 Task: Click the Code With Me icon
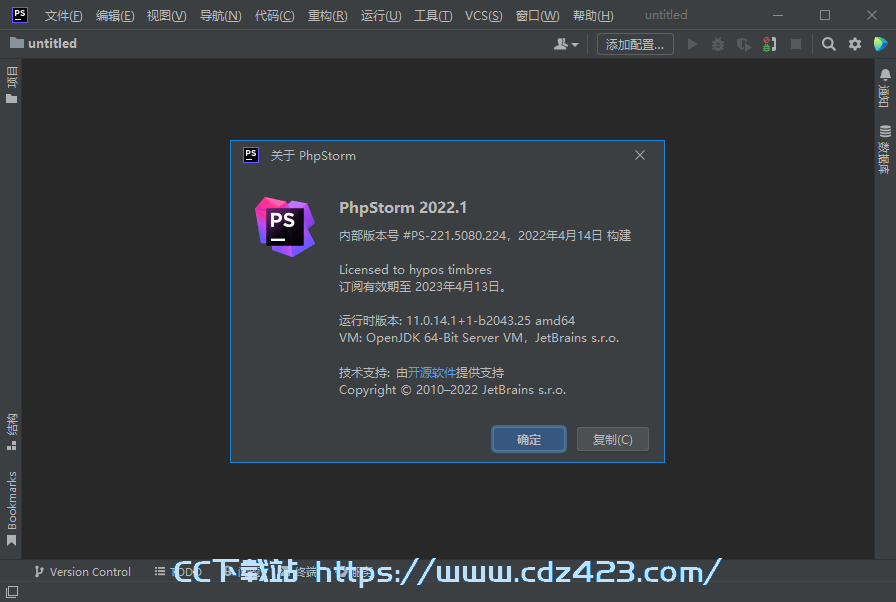click(881, 44)
